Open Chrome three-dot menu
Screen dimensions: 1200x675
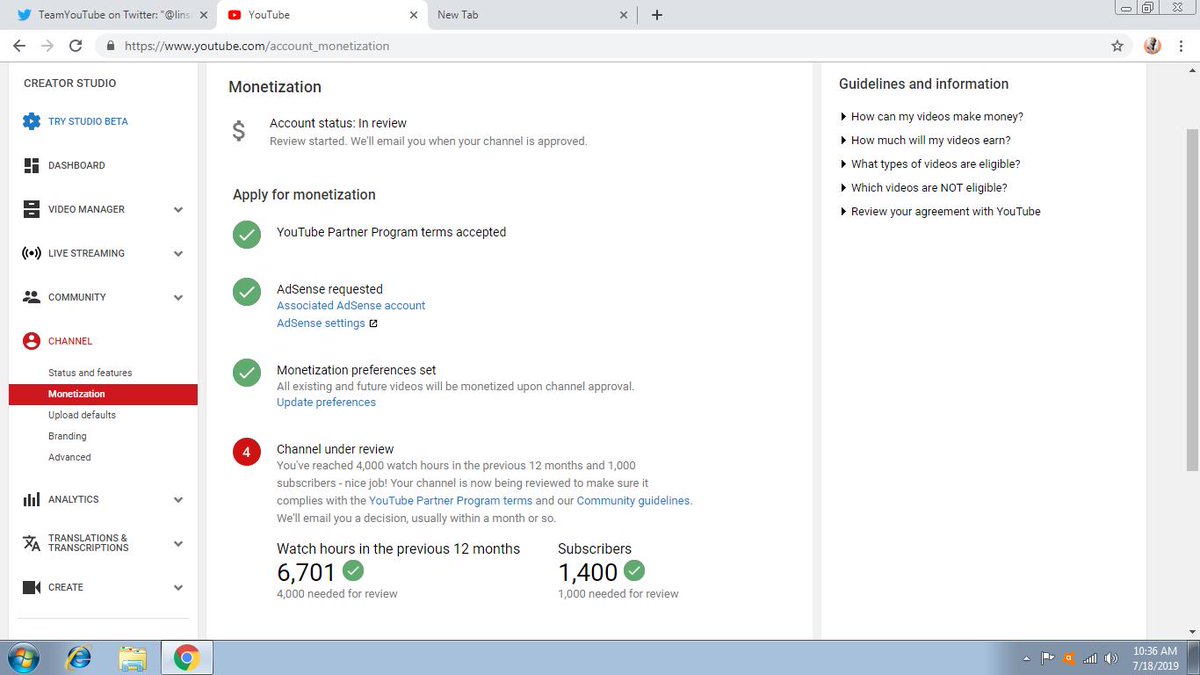pyautogui.click(x=1182, y=46)
